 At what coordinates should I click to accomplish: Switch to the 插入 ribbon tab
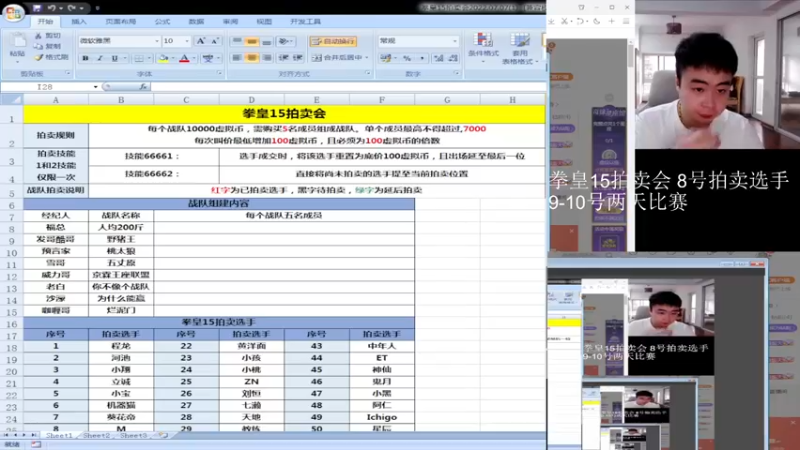(79, 21)
